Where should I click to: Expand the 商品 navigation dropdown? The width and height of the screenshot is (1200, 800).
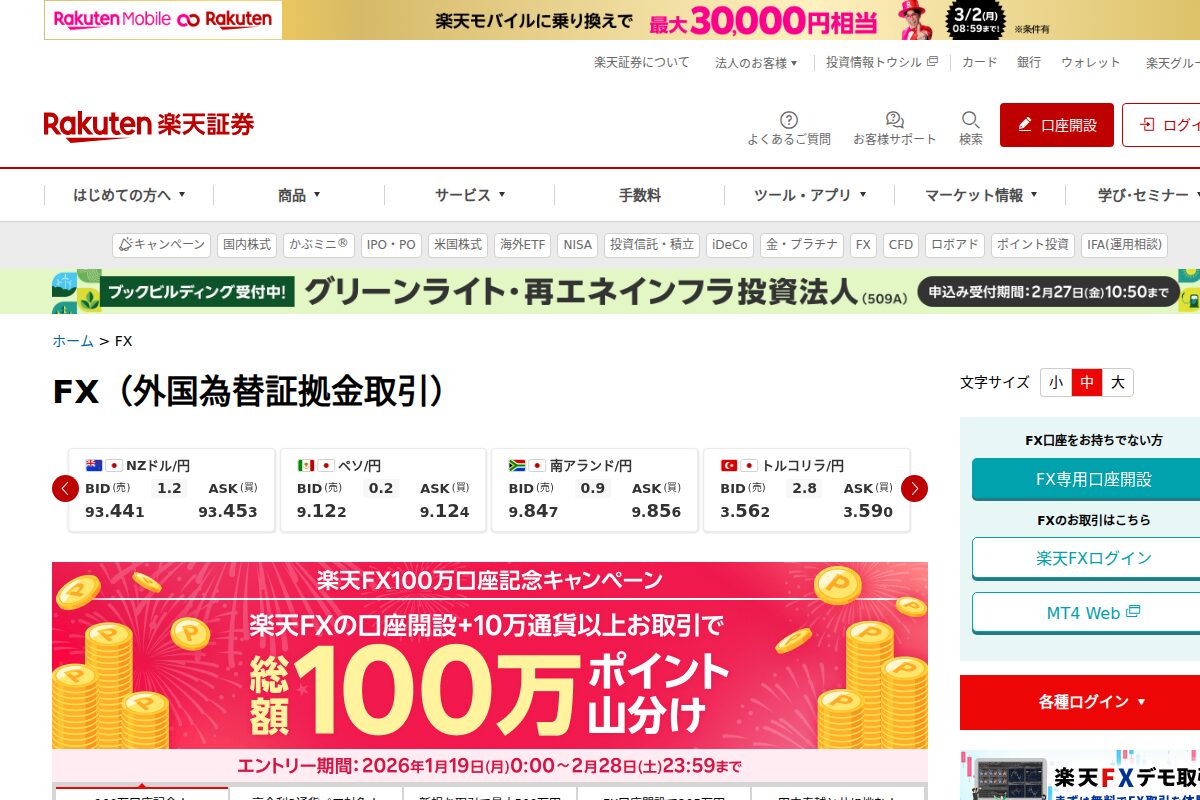pos(297,195)
